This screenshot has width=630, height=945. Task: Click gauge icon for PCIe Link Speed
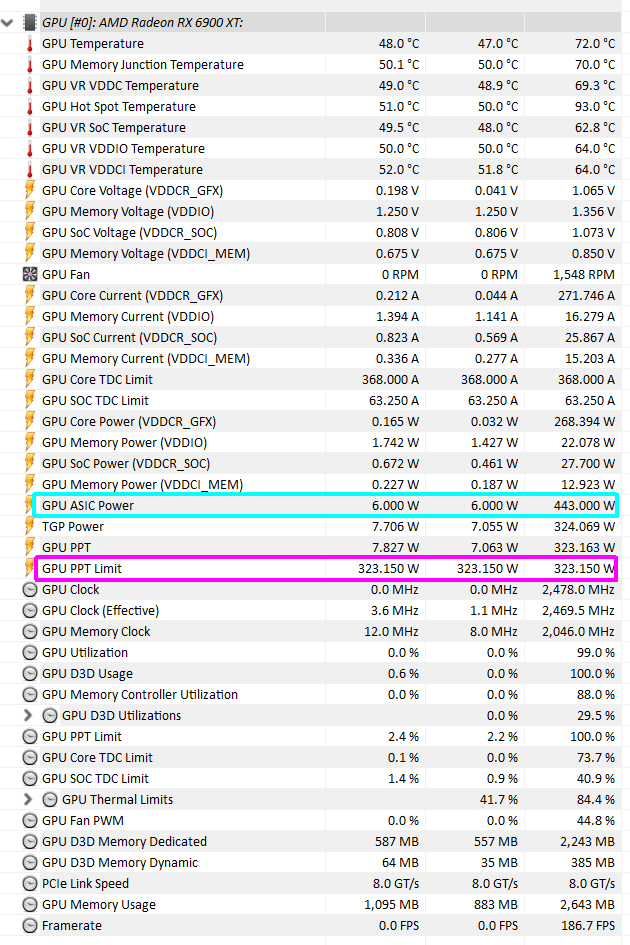click(x=30, y=884)
